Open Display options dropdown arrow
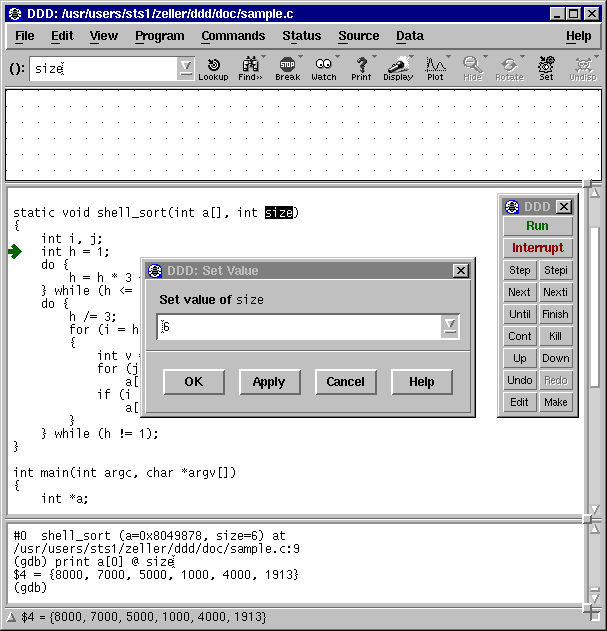The height and width of the screenshot is (631, 607). click(411, 57)
